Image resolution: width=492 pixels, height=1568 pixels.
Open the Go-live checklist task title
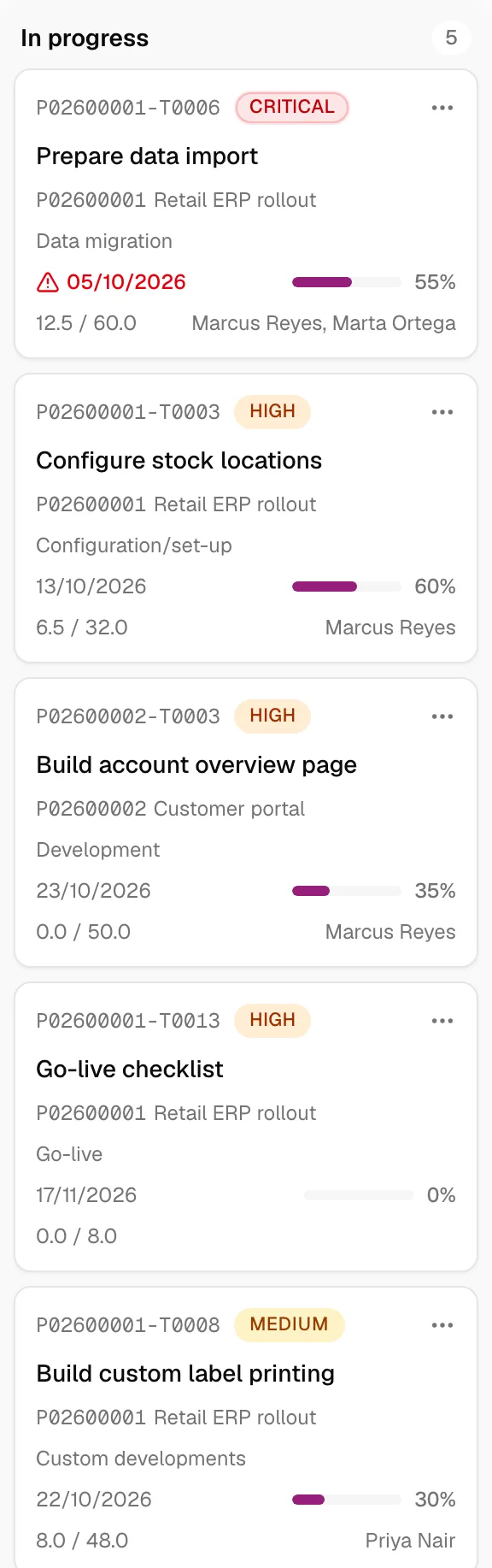point(130,1070)
